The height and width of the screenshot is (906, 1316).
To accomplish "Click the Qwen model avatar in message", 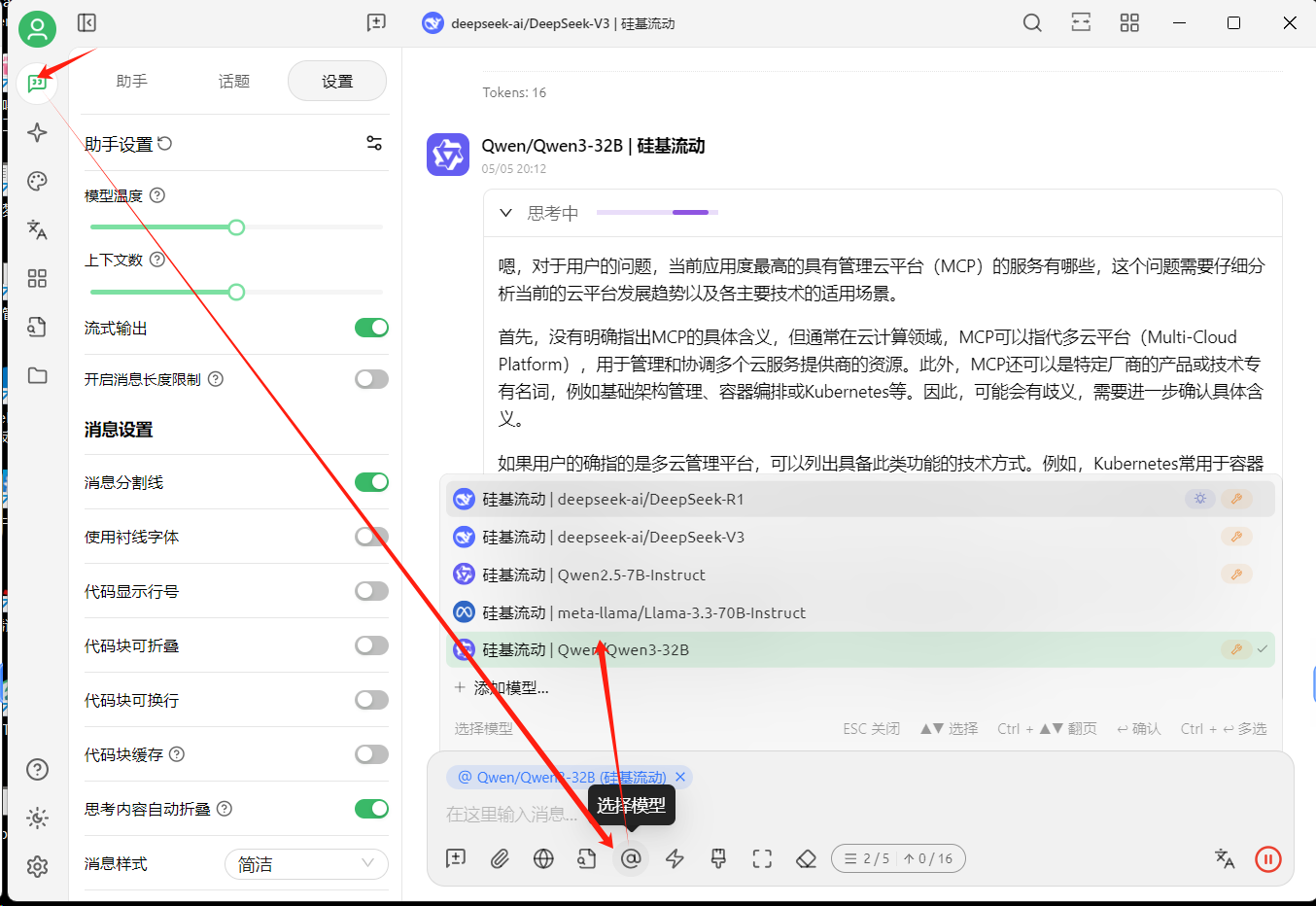I will point(448,155).
